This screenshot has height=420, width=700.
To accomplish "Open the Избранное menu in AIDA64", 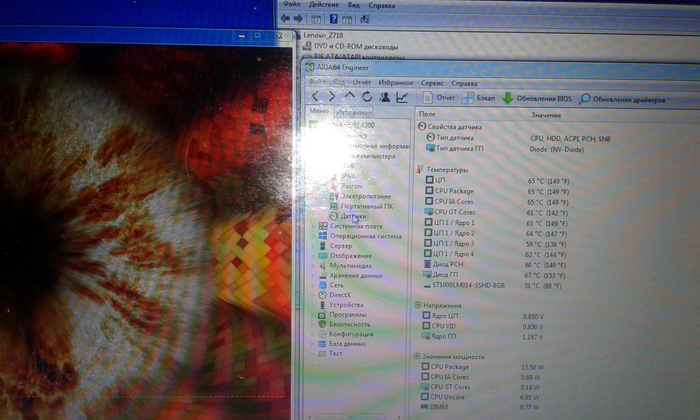I will pos(397,83).
